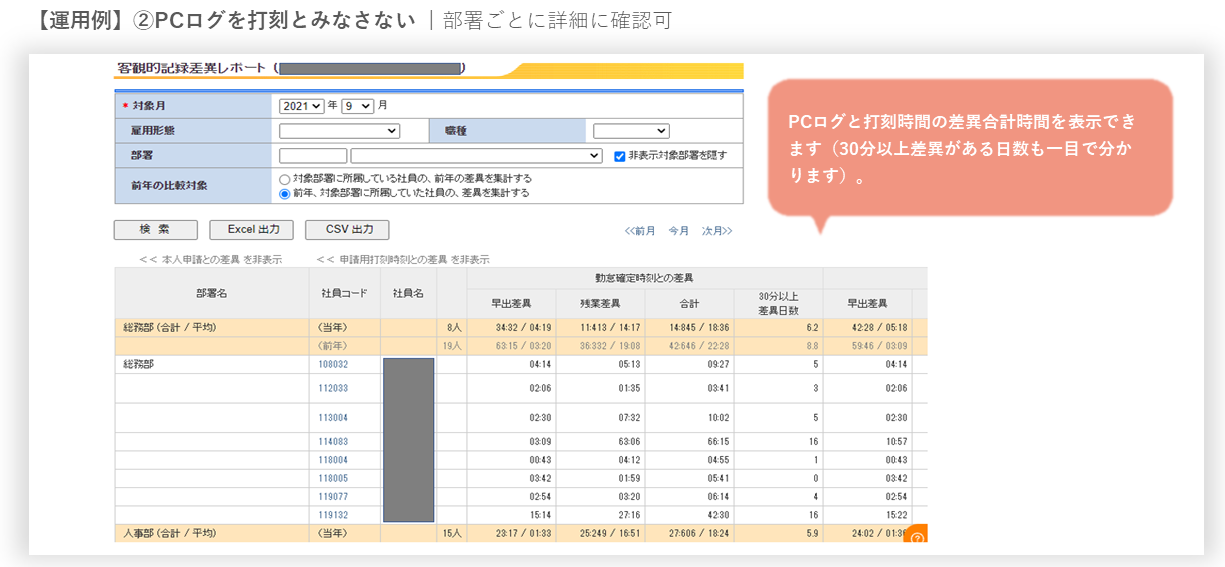The image size is (1225, 567).
Task: Select radio 対象部署に所属している社員の前年の差異を集計する
Action: tap(285, 178)
